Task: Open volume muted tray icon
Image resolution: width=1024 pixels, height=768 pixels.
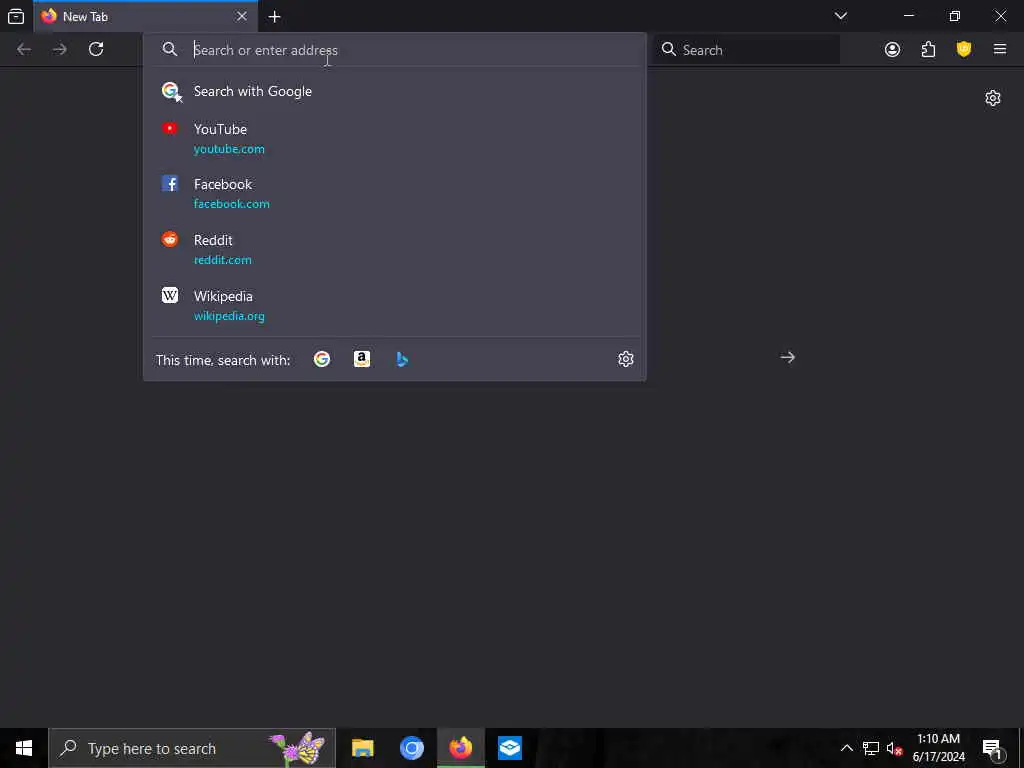Action: 894,748
